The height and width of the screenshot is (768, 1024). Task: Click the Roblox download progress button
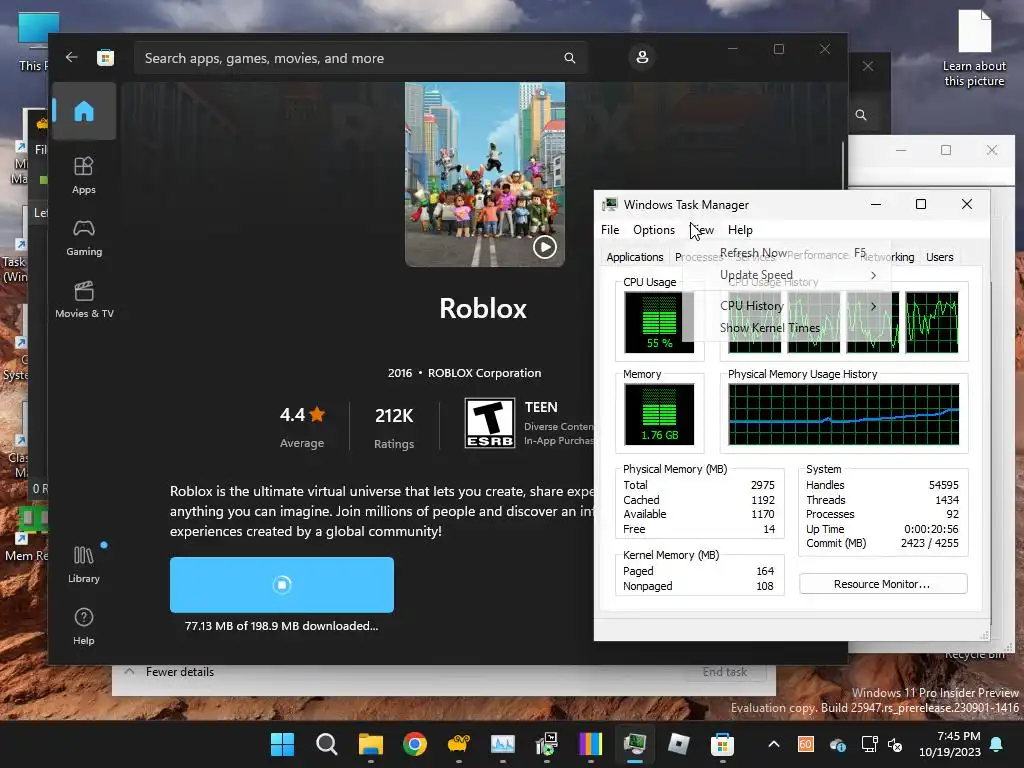point(281,584)
